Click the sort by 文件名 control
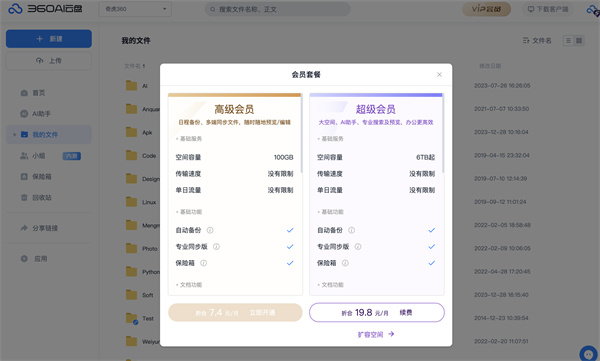Image resolution: width=600 pixels, height=361 pixels. coord(537,40)
